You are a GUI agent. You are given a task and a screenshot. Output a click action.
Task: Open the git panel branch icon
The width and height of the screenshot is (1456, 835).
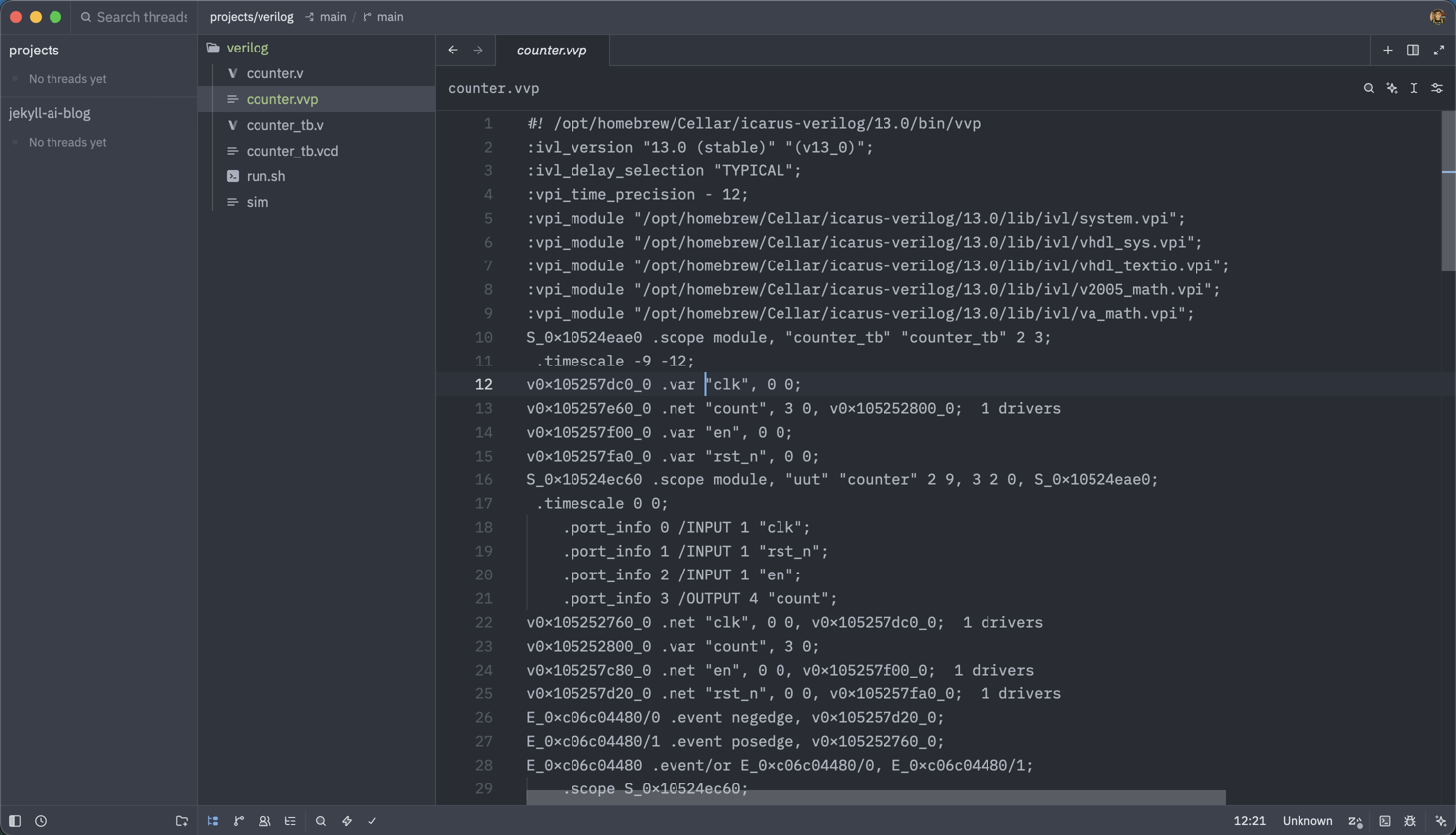tap(239, 821)
